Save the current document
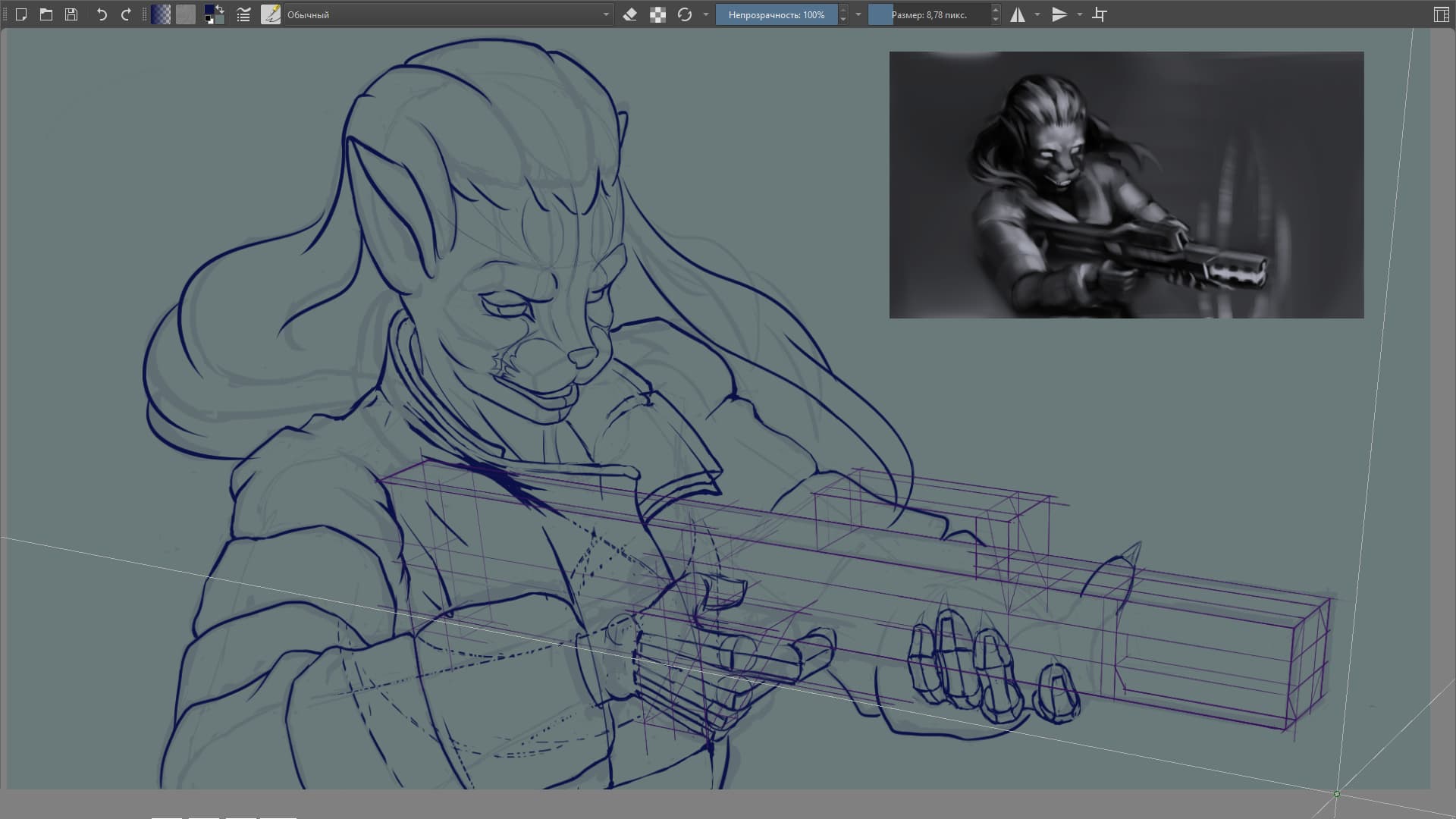The height and width of the screenshot is (819, 1456). pyautogui.click(x=71, y=14)
